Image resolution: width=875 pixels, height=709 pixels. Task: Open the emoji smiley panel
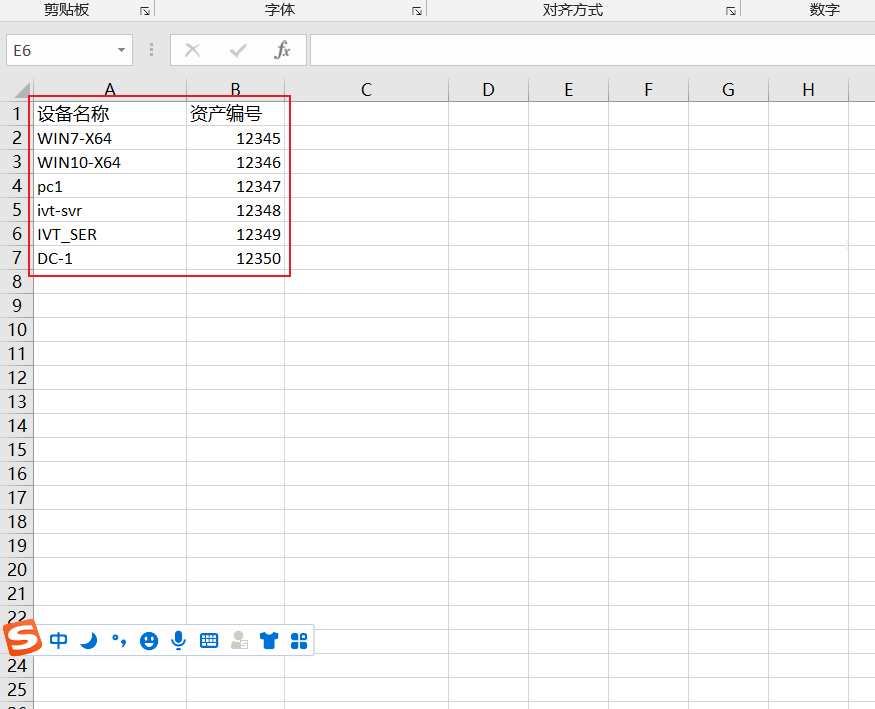(149, 641)
